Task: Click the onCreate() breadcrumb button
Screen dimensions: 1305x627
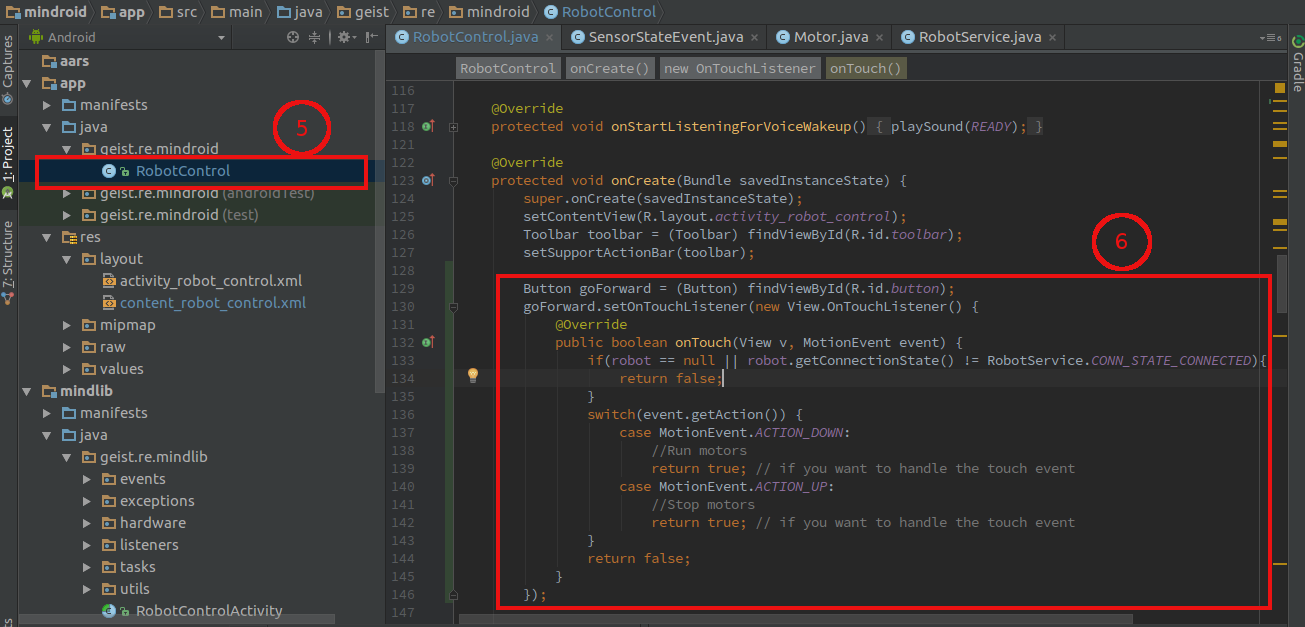Action: click(609, 68)
